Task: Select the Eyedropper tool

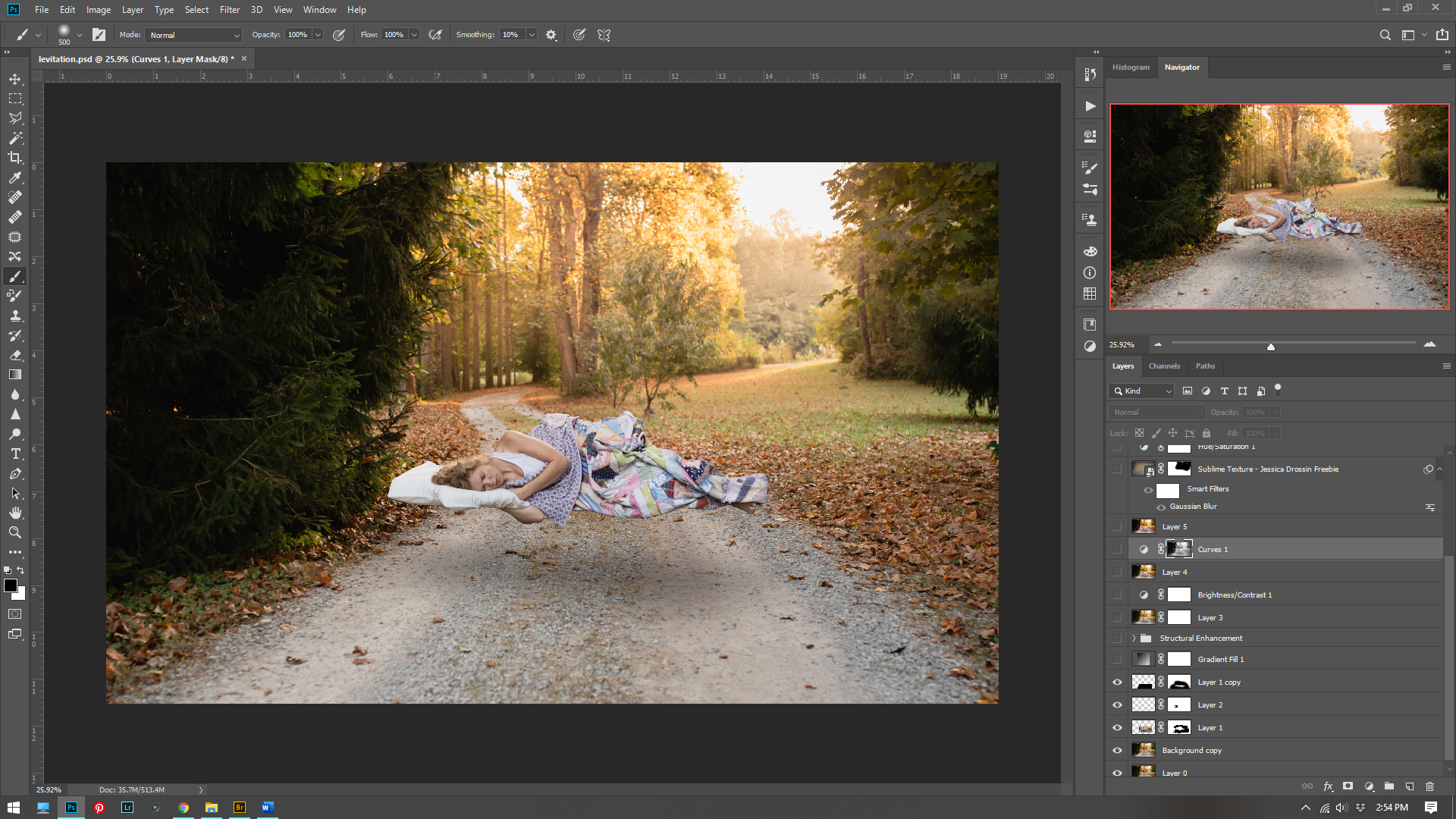Action: coord(15,177)
